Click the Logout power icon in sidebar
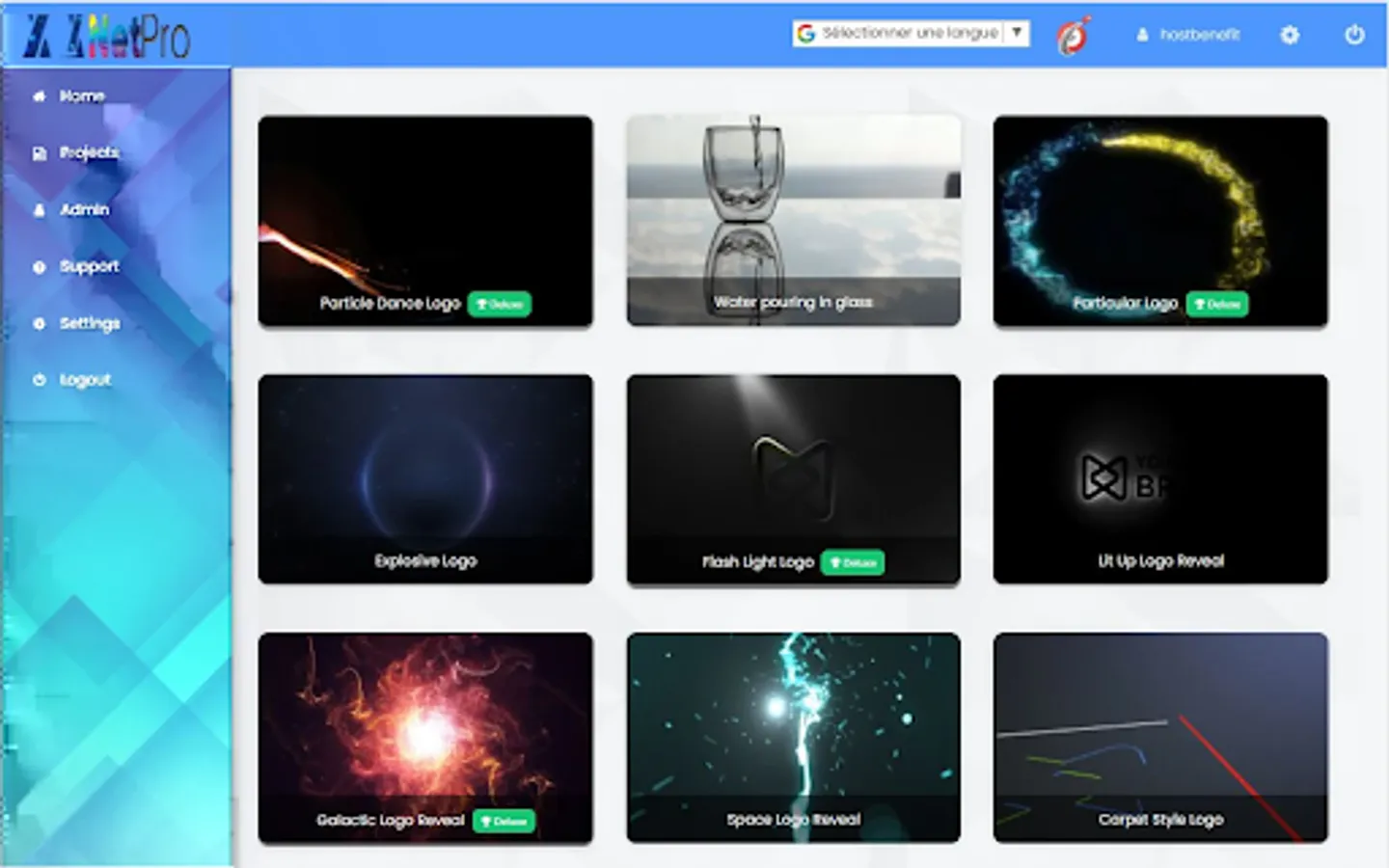Screen dimensions: 1389x868 [40, 380]
